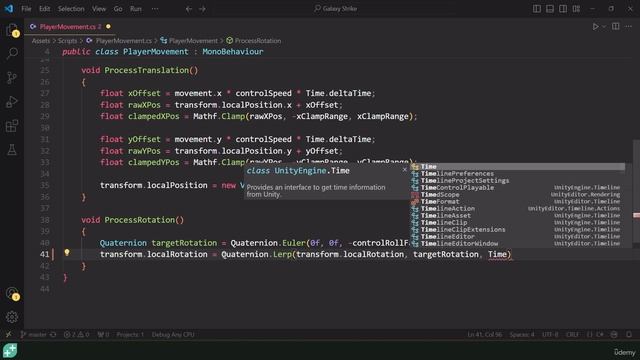Click the editor vertical scrollbar

(636, 193)
